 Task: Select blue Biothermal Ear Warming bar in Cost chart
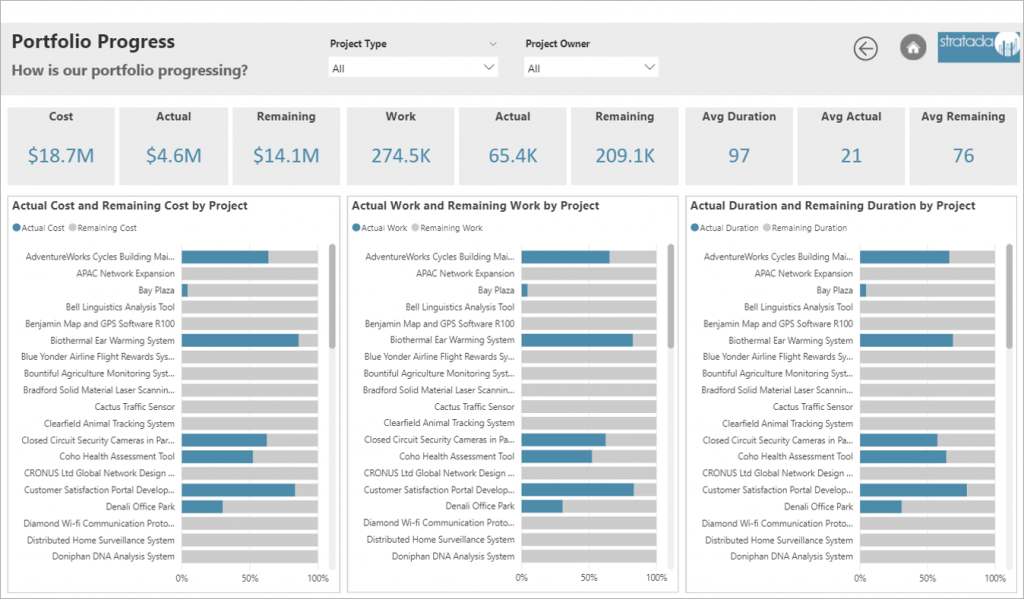click(x=240, y=340)
